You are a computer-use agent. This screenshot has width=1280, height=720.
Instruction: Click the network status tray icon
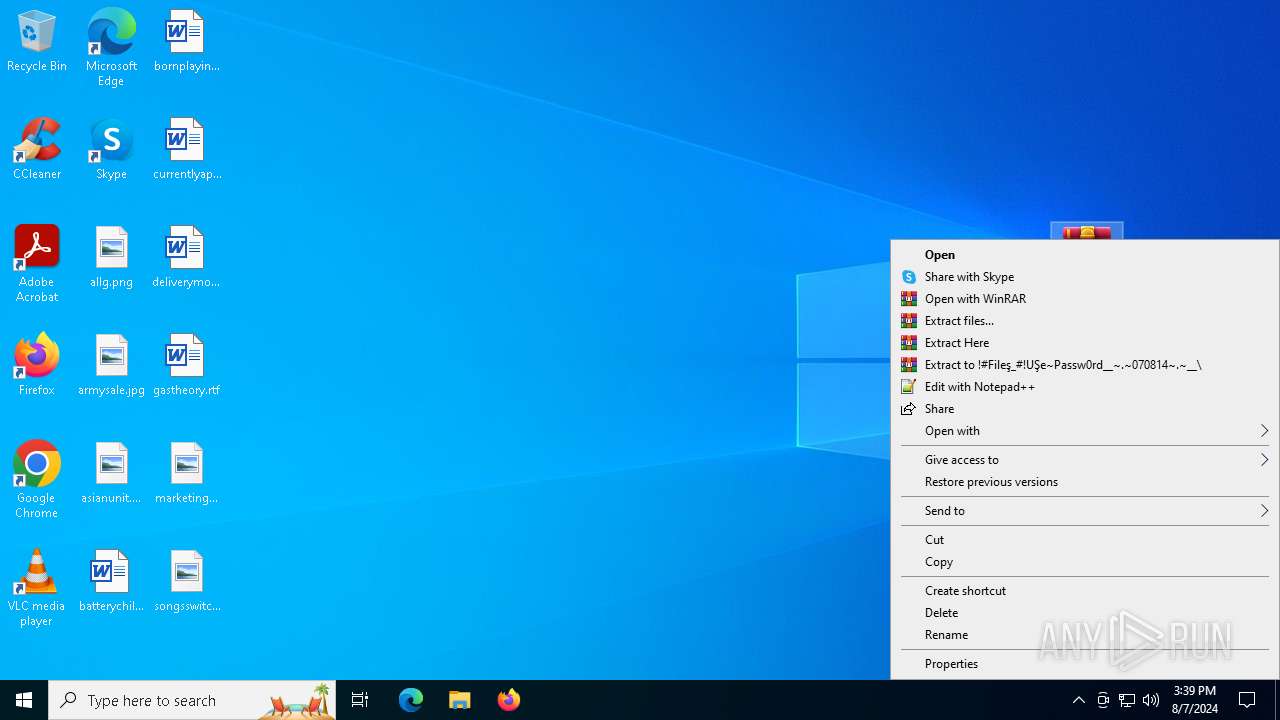pyautogui.click(x=1127, y=700)
